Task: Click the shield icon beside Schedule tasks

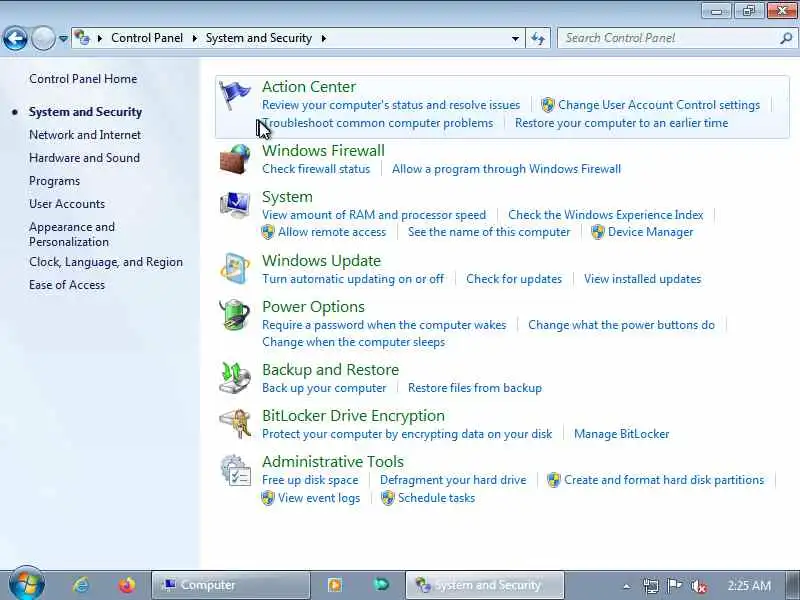Action: point(388,498)
